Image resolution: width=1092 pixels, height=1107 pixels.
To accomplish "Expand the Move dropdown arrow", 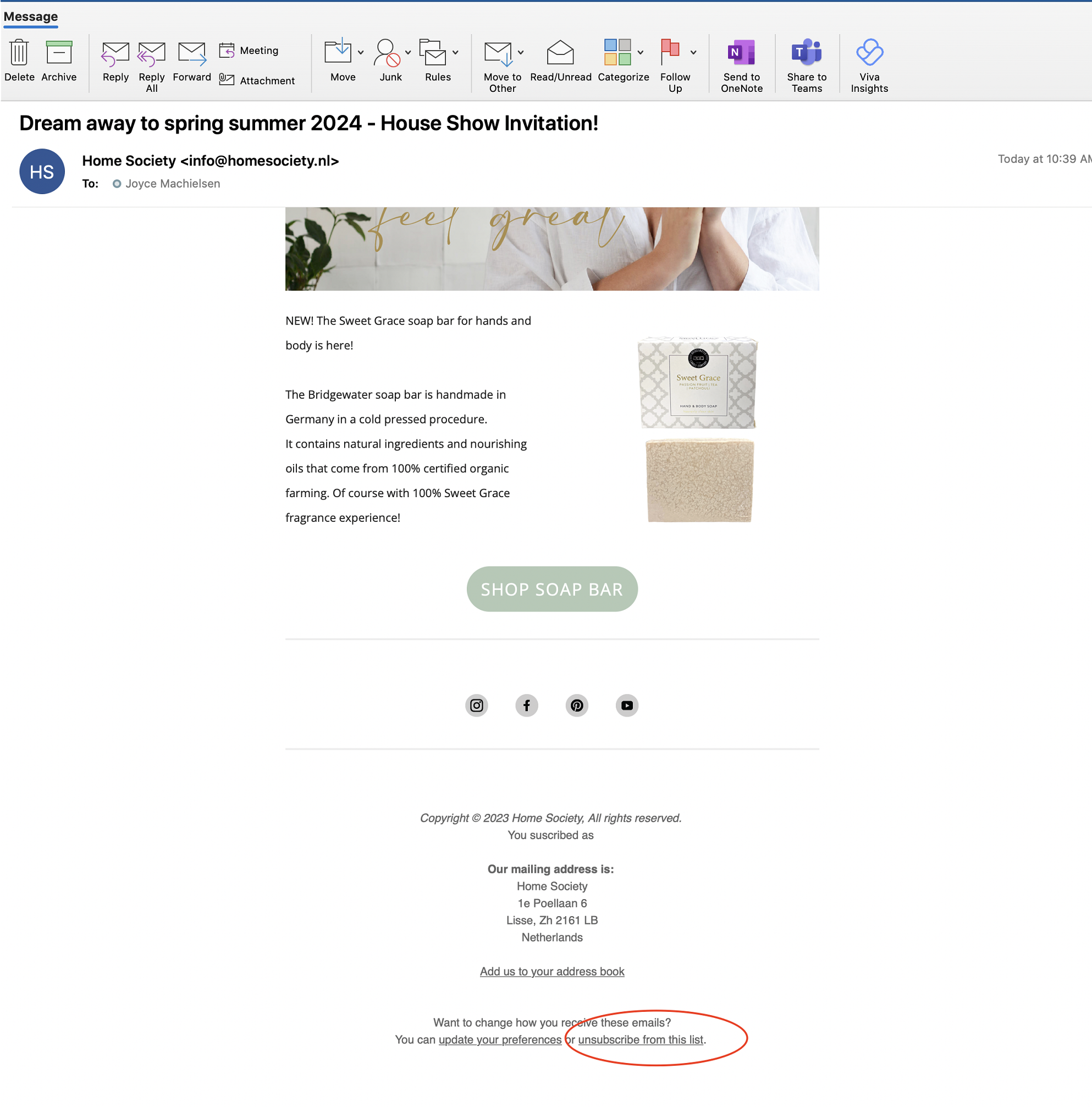I will click(x=360, y=53).
